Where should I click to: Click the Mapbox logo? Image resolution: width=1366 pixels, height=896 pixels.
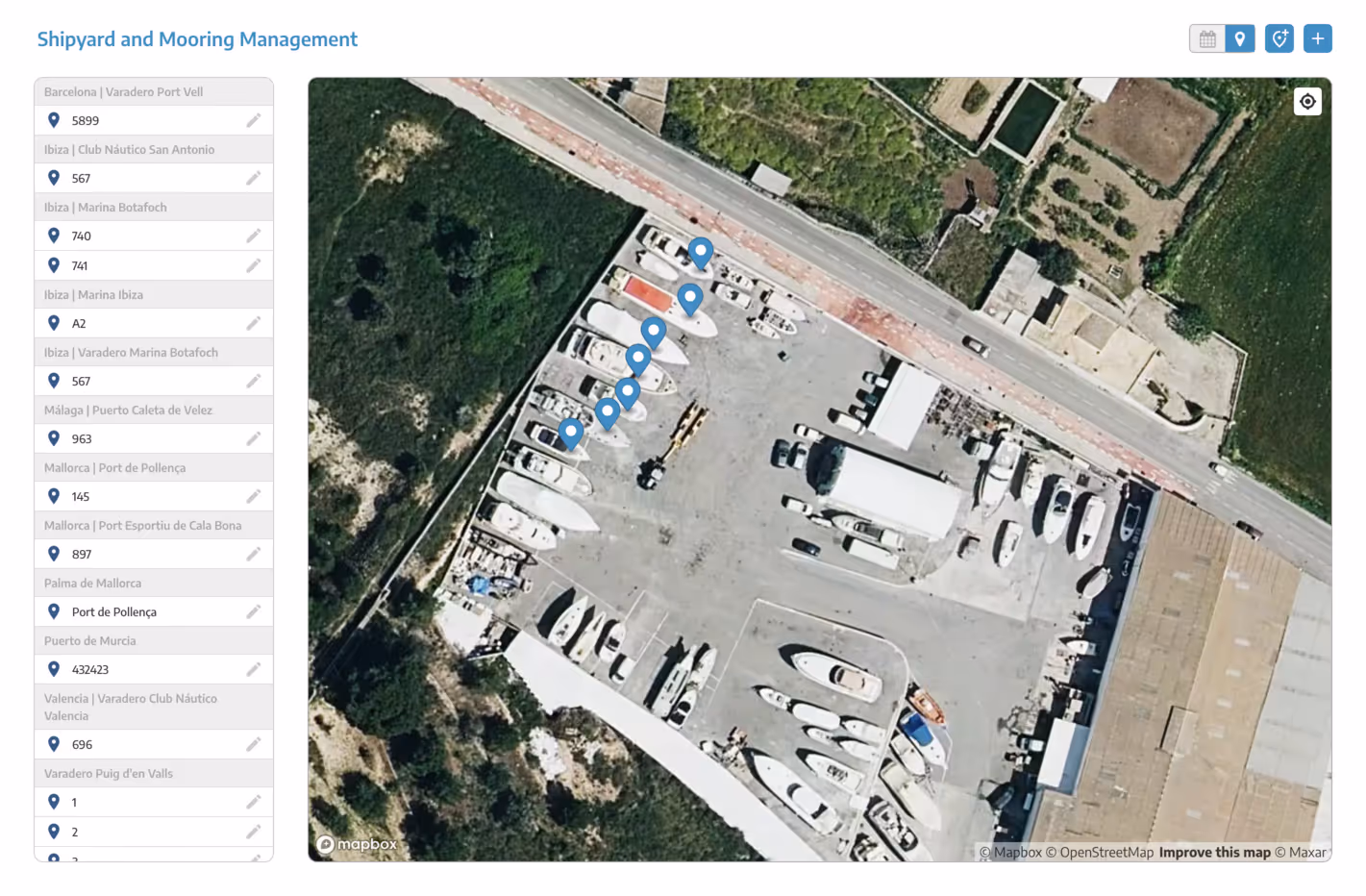357,844
